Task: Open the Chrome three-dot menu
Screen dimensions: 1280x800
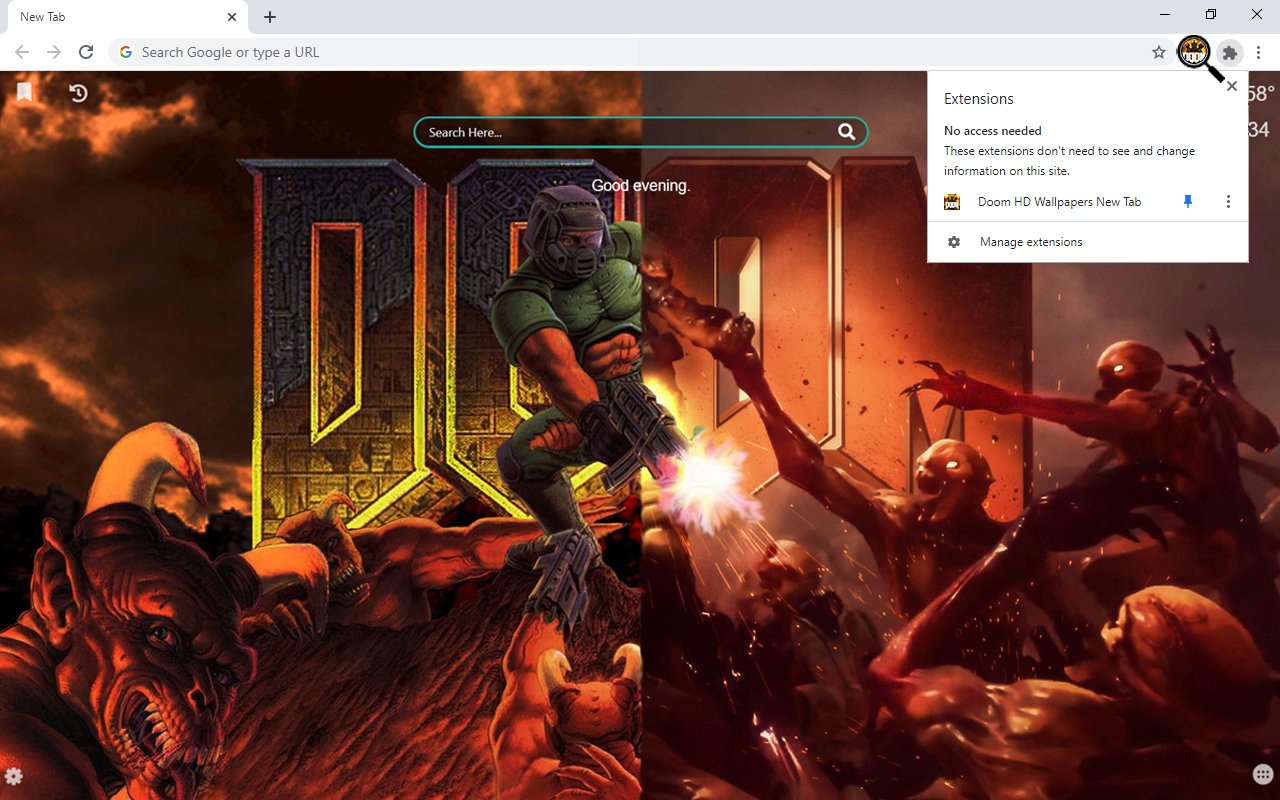Action: tap(1258, 52)
